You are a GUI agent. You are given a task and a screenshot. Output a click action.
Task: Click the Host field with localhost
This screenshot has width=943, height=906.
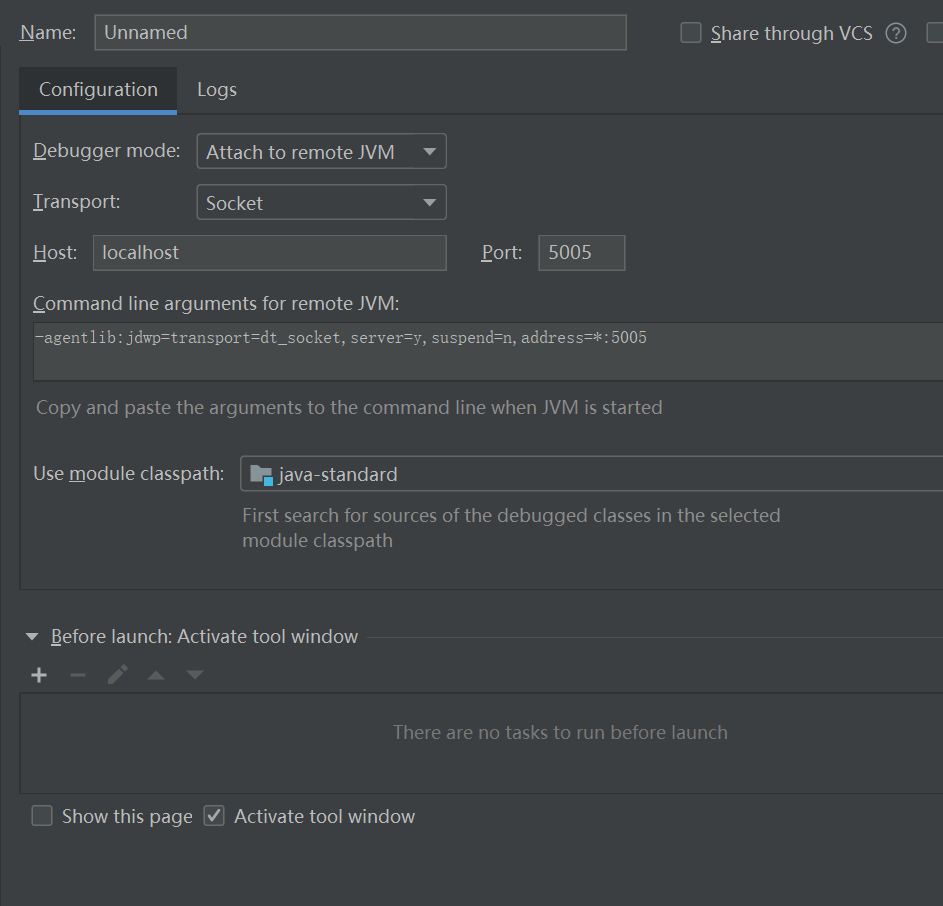[270, 253]
